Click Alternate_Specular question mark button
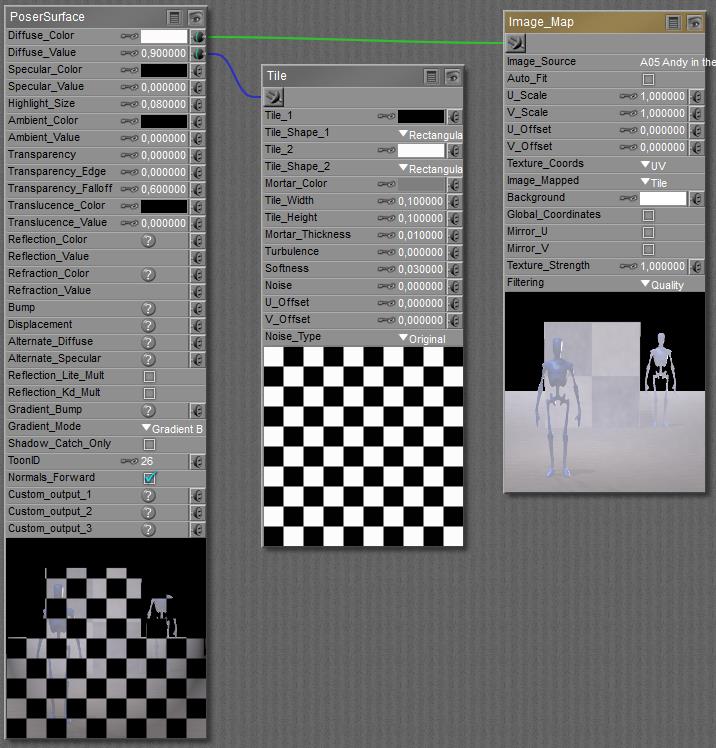The width and height of the screenshot is (716, 748). 149,359
